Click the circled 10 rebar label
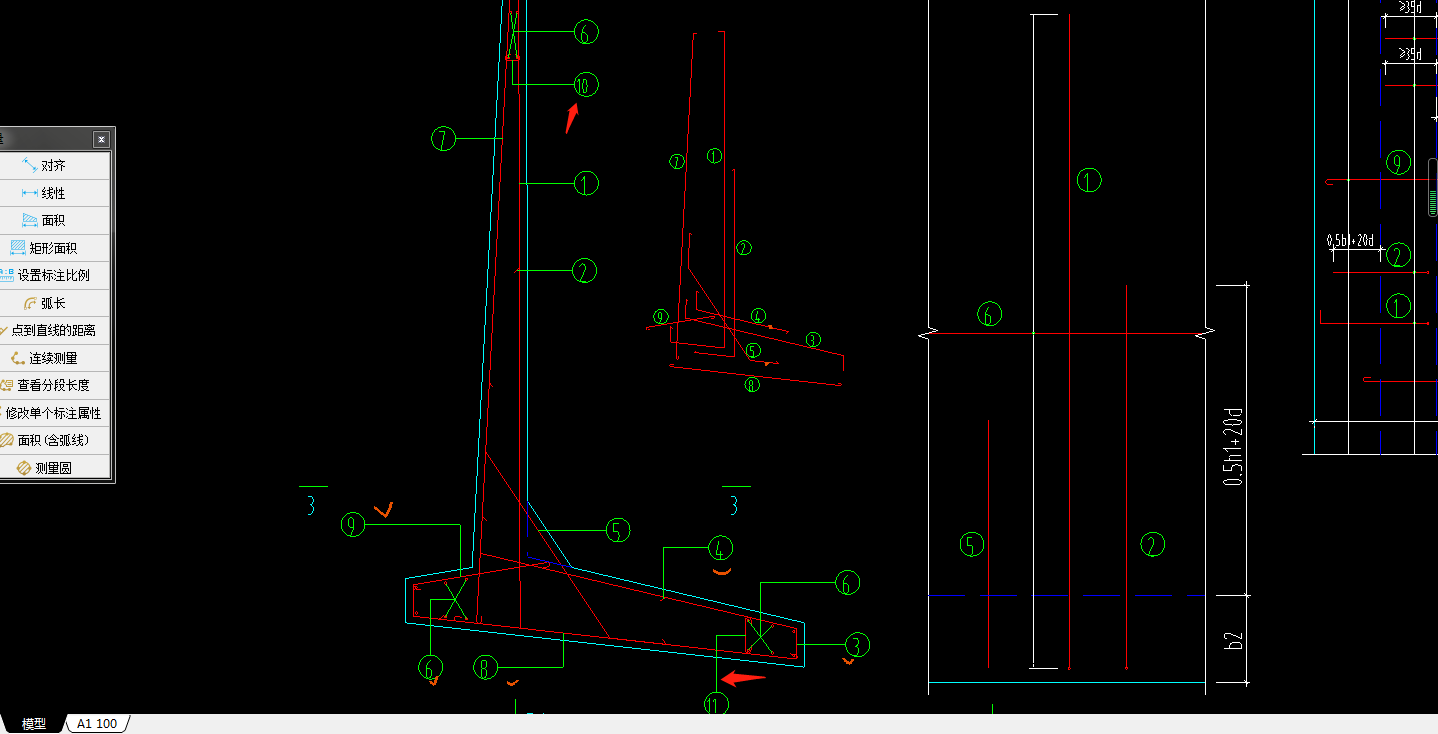This screenshot has width=1438, height=734. 586,85
